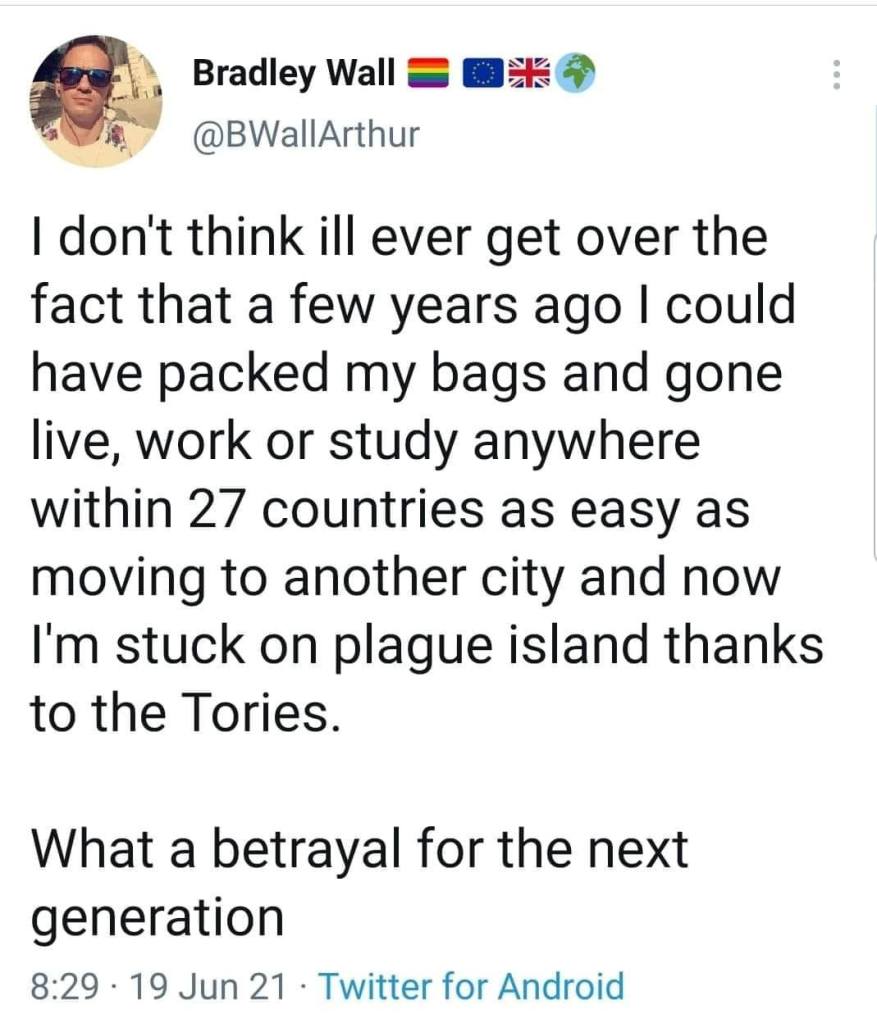Click the rainbow flag emoji
The width and height of the screenshot is (877, 1023).
431,74
